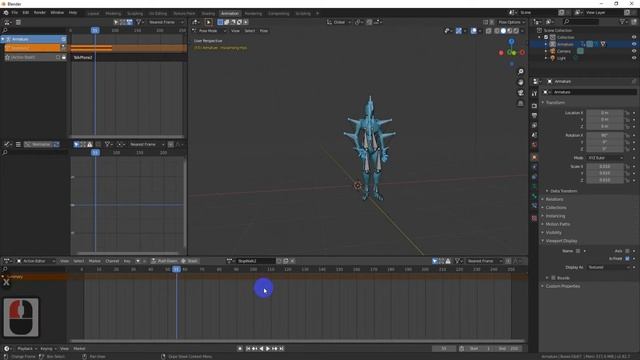Add a new workspace with plus tab
The width and height of the screenshot is (640, 360).
[318, 13]
